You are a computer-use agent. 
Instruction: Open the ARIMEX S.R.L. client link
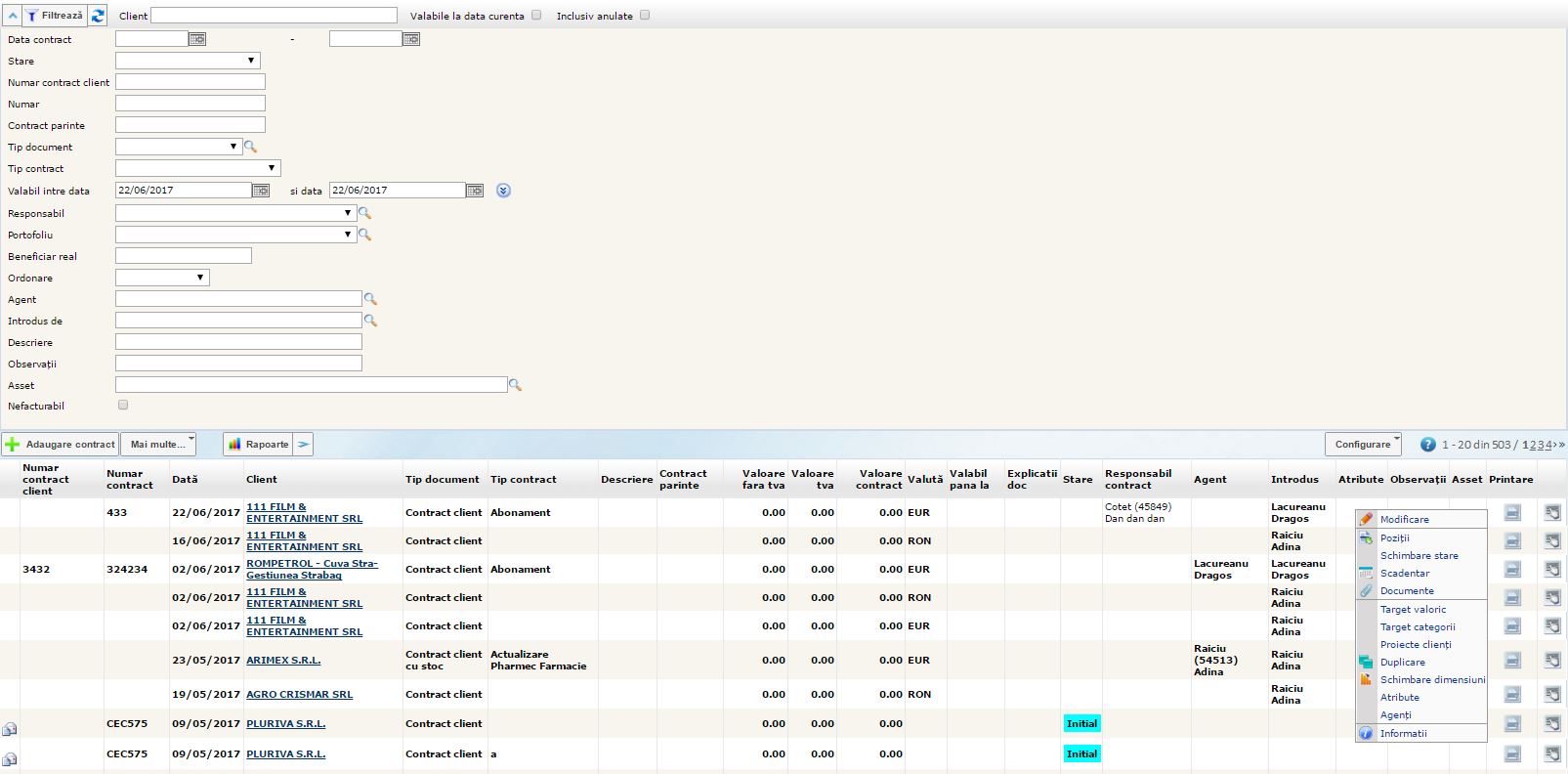point(283,661)
